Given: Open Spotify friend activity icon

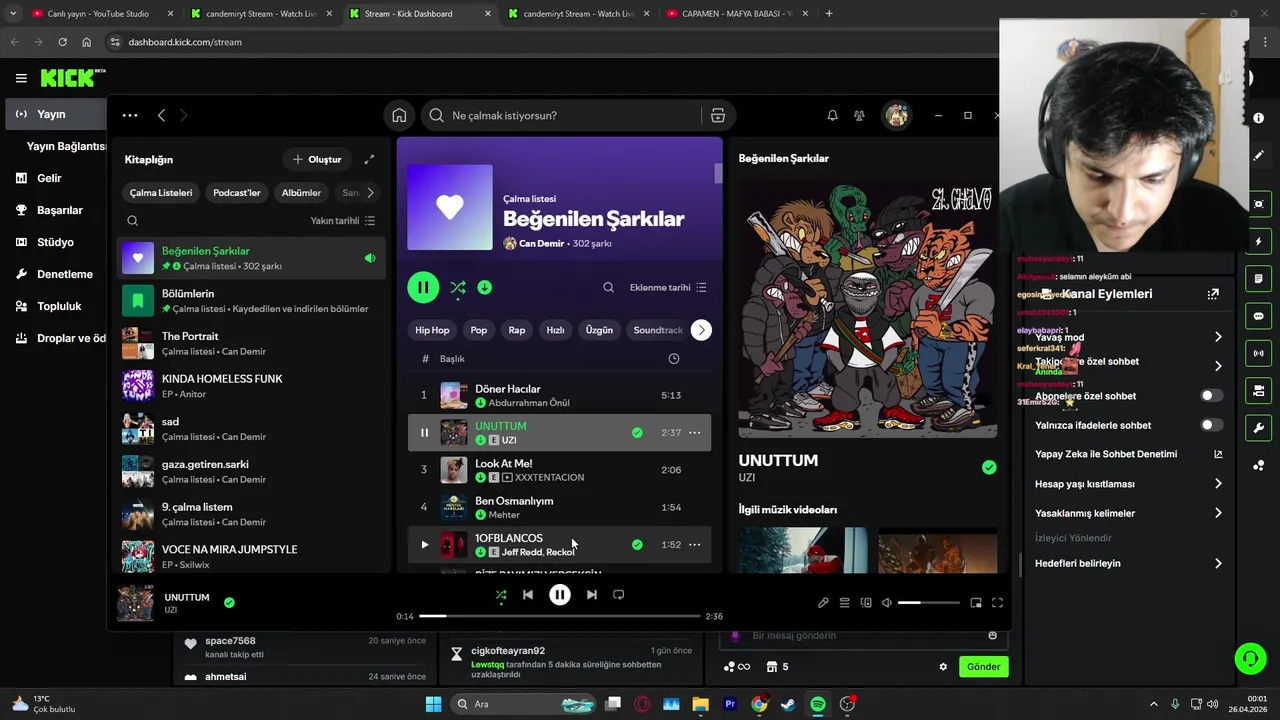Looking at the screenshot, I should click(x=859, y=115).
